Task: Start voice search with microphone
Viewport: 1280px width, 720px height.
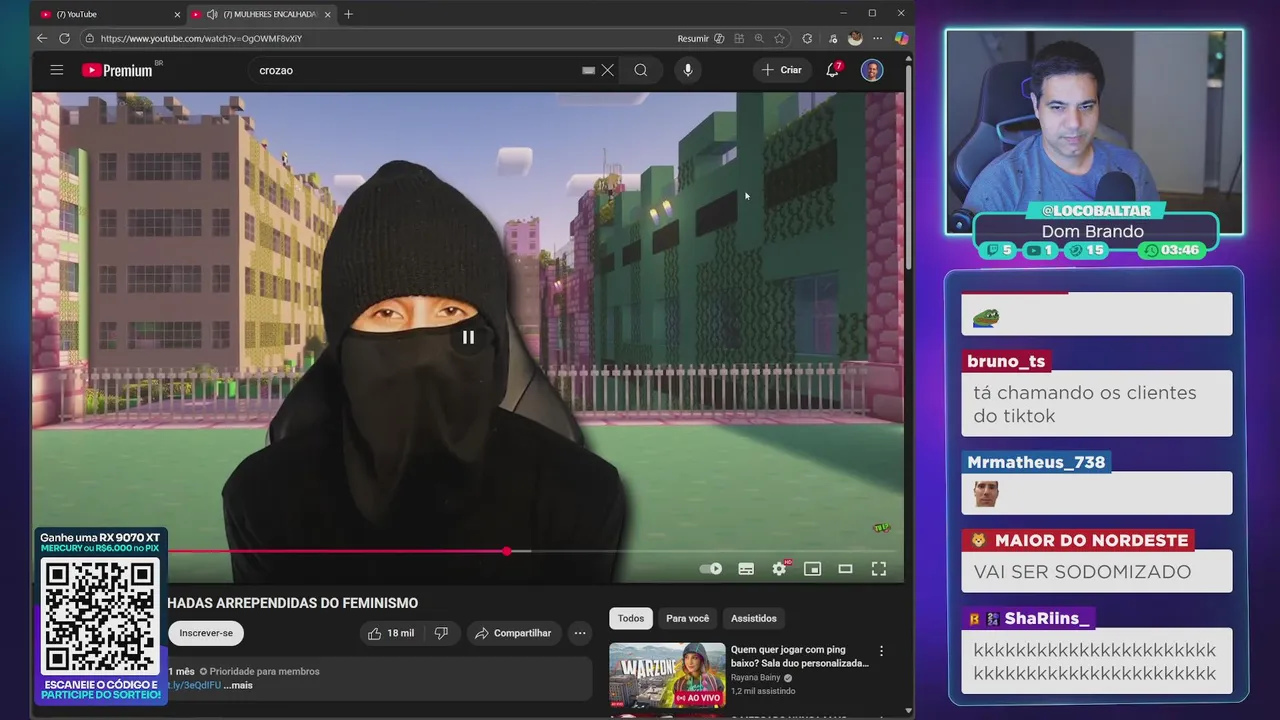Action: point(687,70)
